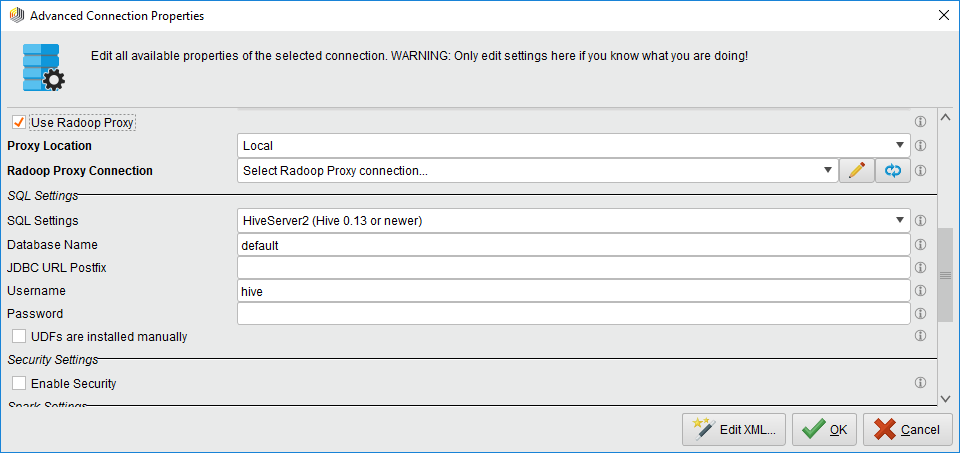This screenshot has height=453, width=960.
Task: Click info icon beside Username field
Action: coord(920,291)
